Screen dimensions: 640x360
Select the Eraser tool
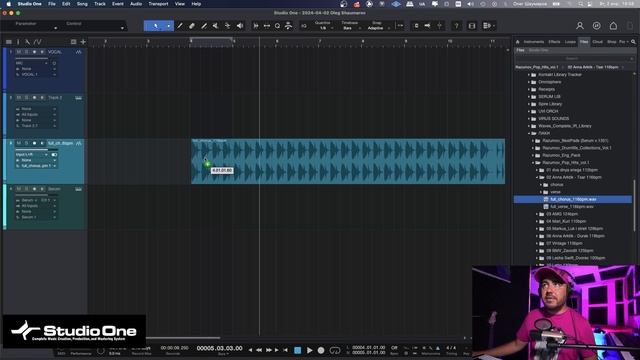coord(192,26)
